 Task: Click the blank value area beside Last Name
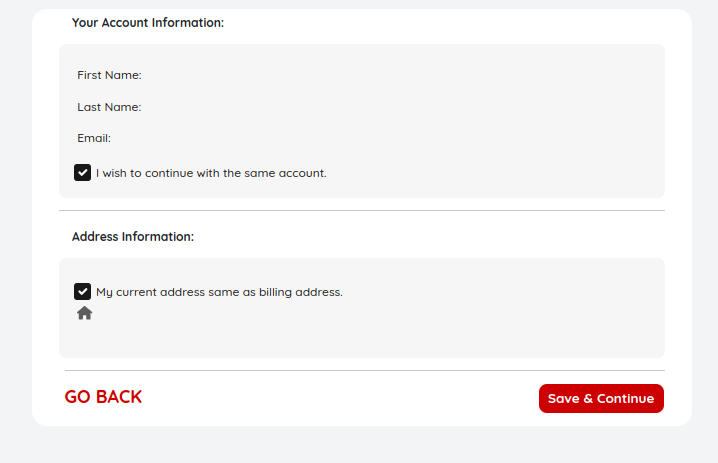[300, 107]
